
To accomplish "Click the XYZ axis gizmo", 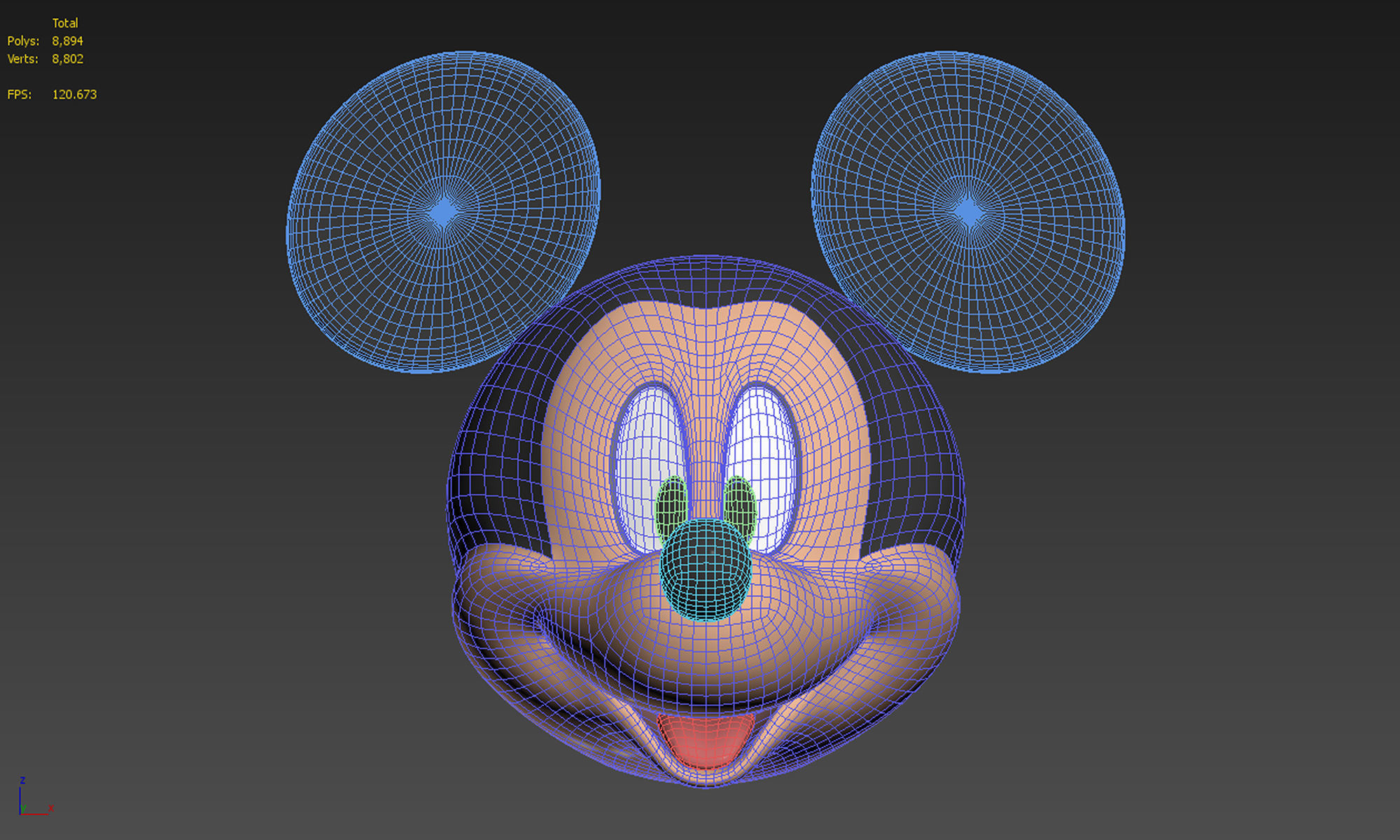I will click(x=35, y=797).
